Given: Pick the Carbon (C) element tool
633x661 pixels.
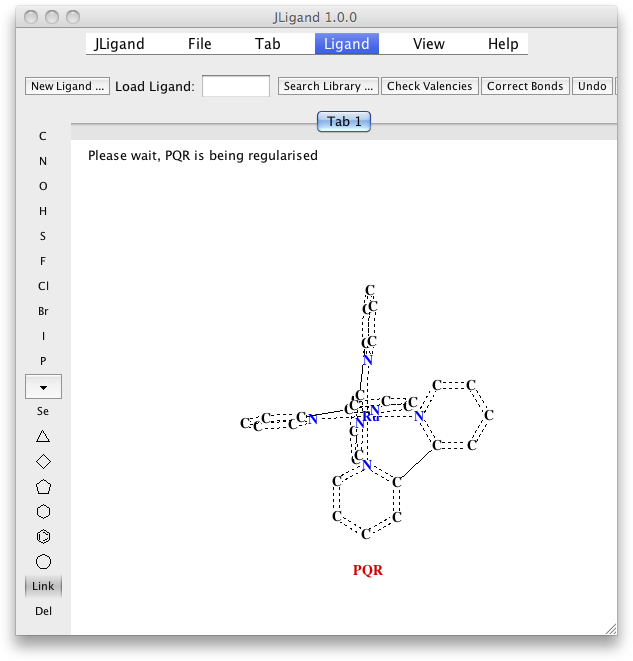Looking at the screenshot, I should (x=43, y=136).
